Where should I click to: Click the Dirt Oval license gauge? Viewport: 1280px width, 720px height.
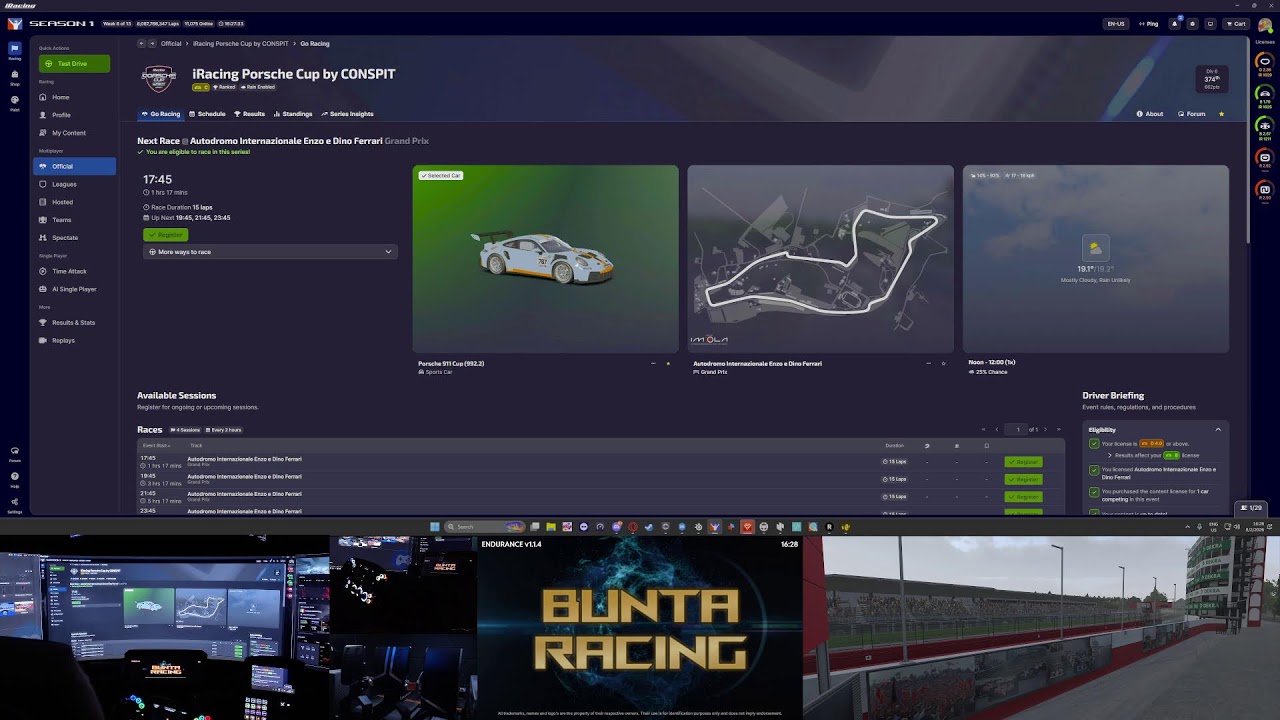click(1264, 160)
